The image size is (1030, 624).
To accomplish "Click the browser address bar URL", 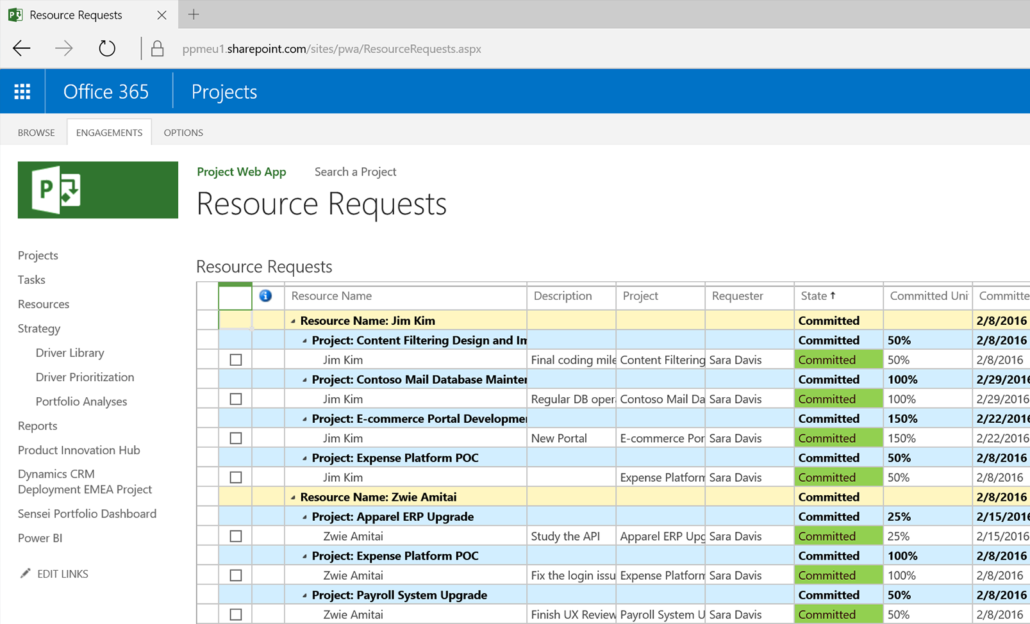I will (332, 49).
